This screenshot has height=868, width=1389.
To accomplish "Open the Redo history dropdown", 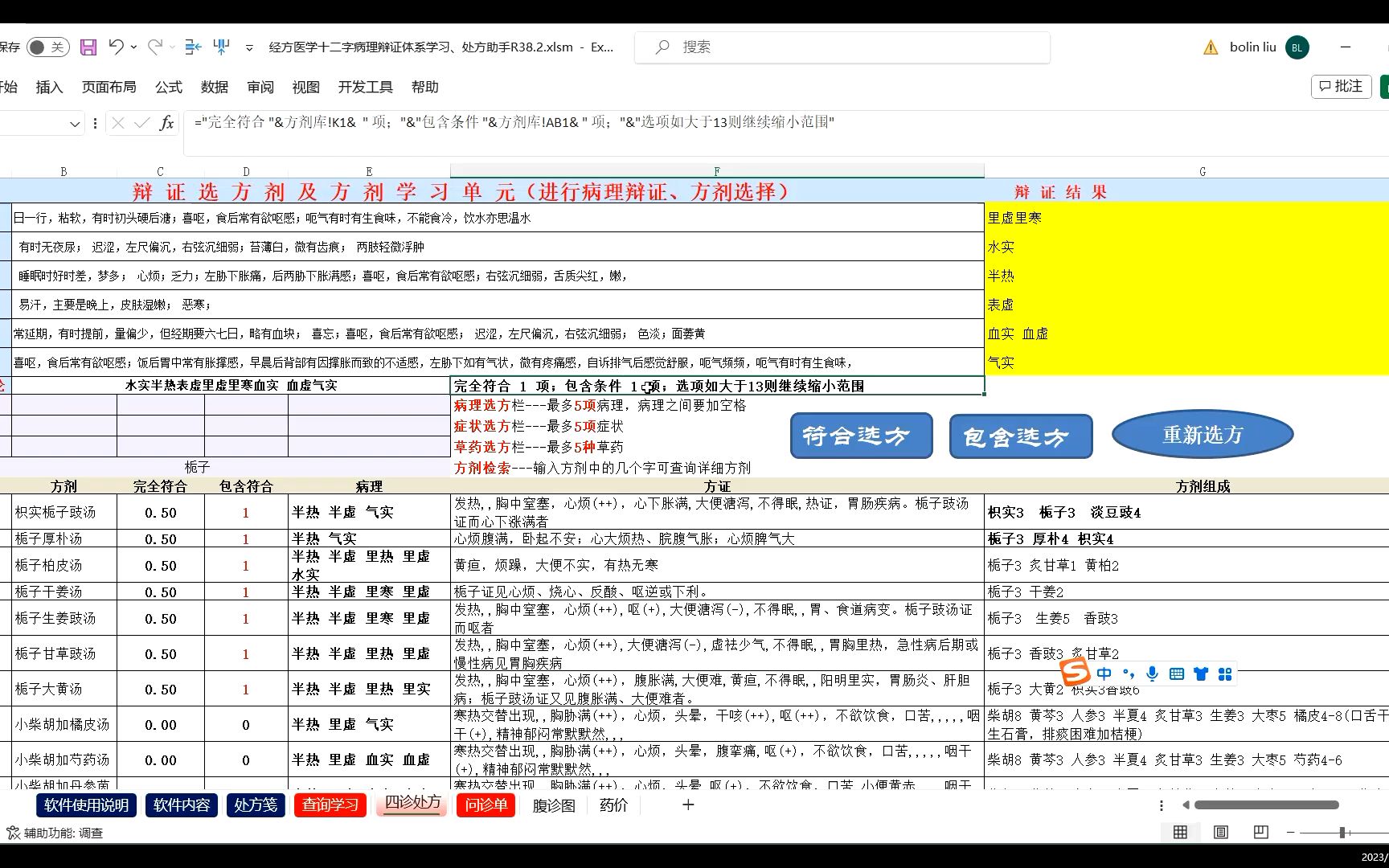I will 172,47.
